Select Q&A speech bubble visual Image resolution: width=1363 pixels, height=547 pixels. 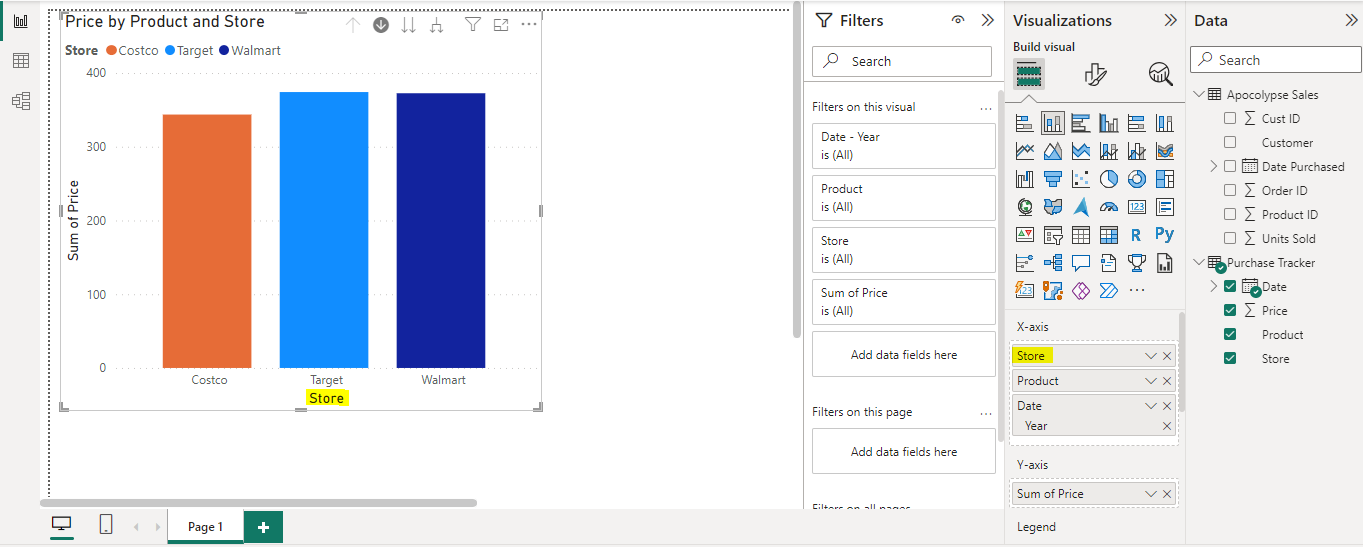pos(1080,263)
